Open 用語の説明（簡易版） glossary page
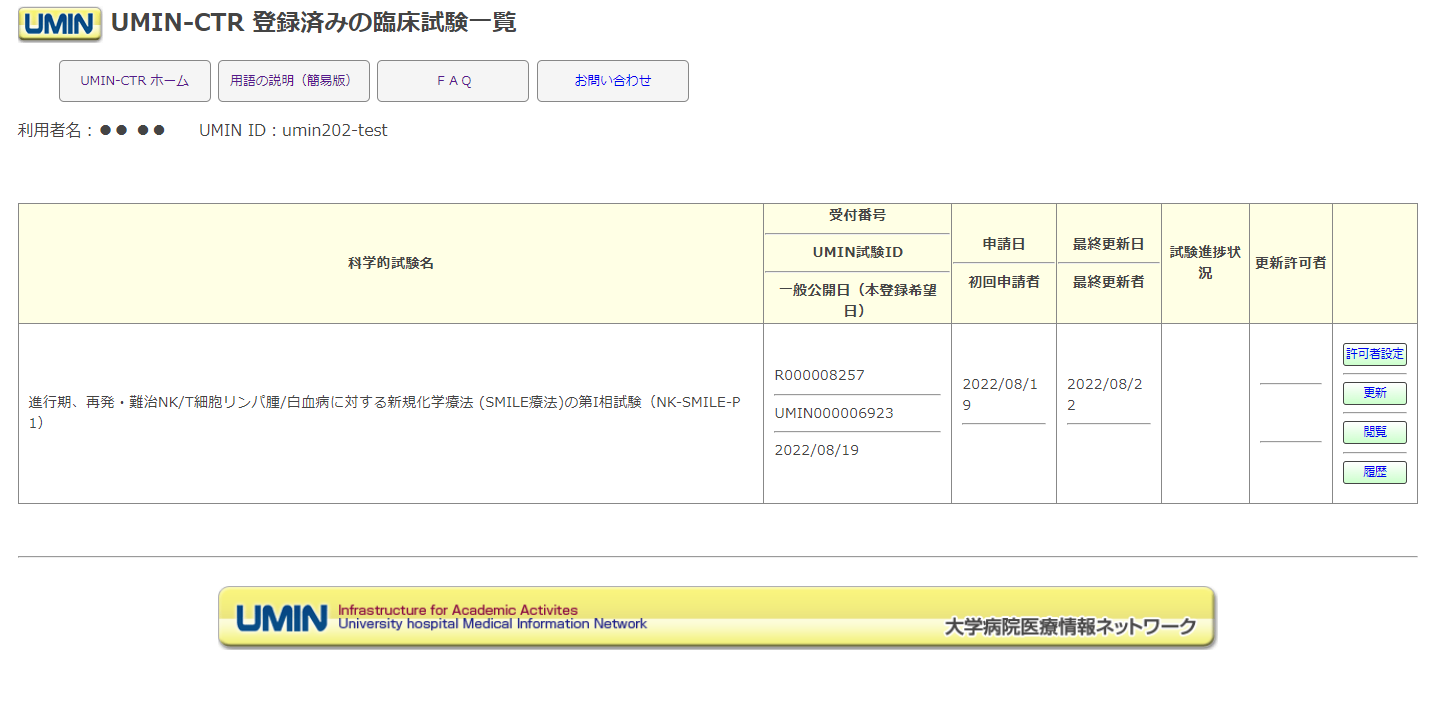 (x=293, y=81)
